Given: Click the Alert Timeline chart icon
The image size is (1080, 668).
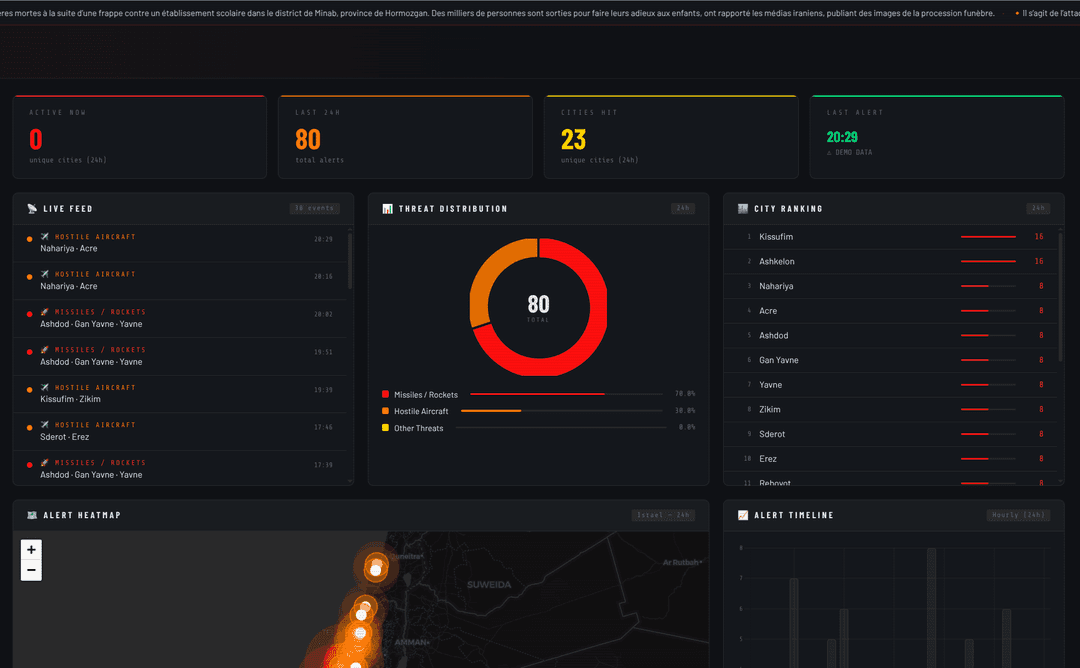Looking at the screenshot, I should pyautogui.click(x=742, y=515).
